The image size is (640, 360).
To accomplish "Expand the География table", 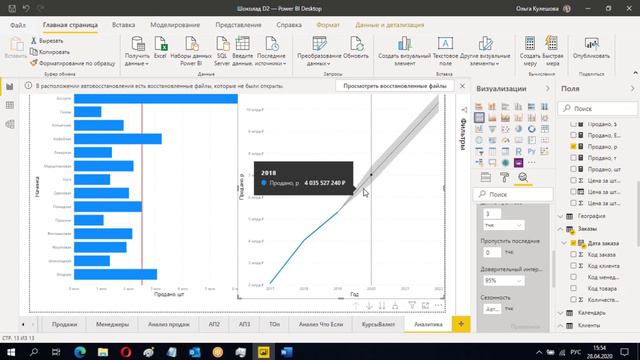I will pyautogui.click(x=560, y=216).
